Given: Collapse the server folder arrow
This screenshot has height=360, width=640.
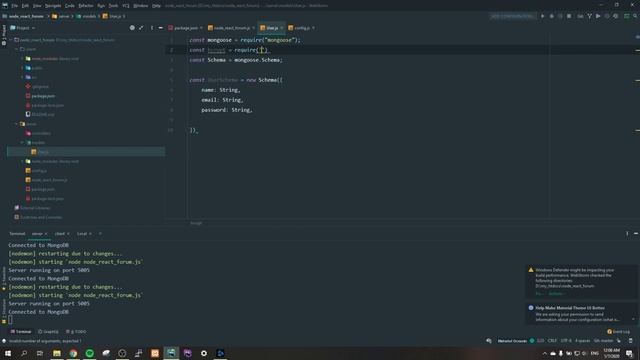Looking at the screenshot, I should pos(17,124).
